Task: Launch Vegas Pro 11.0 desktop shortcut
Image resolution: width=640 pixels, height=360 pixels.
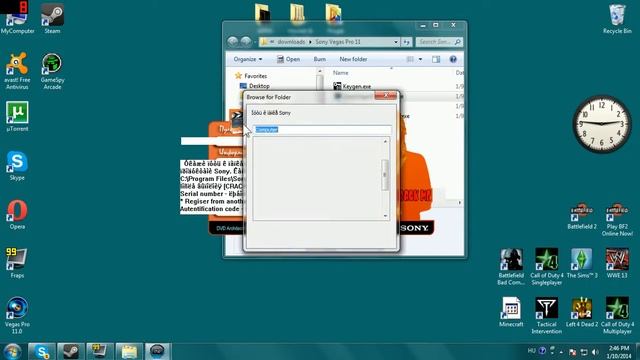Action: click(x=17, y=315)
